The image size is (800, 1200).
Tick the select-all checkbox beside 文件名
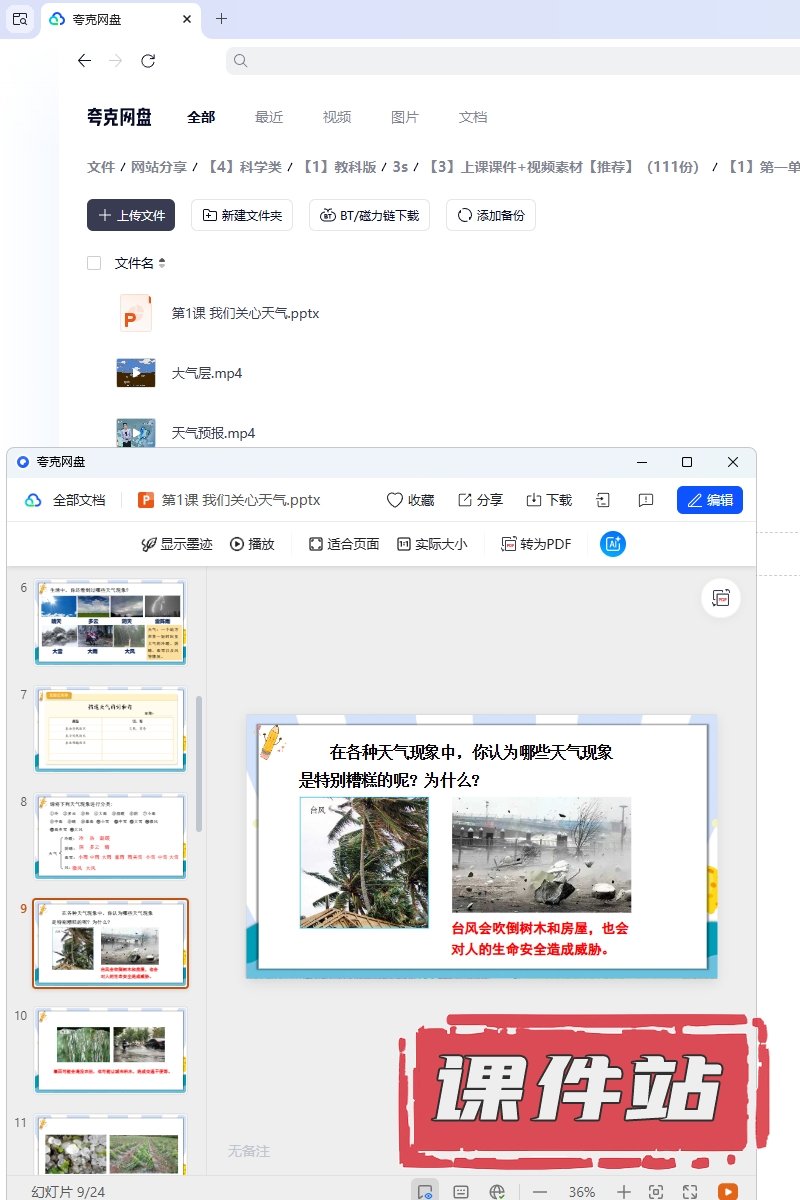coord(94,263)
